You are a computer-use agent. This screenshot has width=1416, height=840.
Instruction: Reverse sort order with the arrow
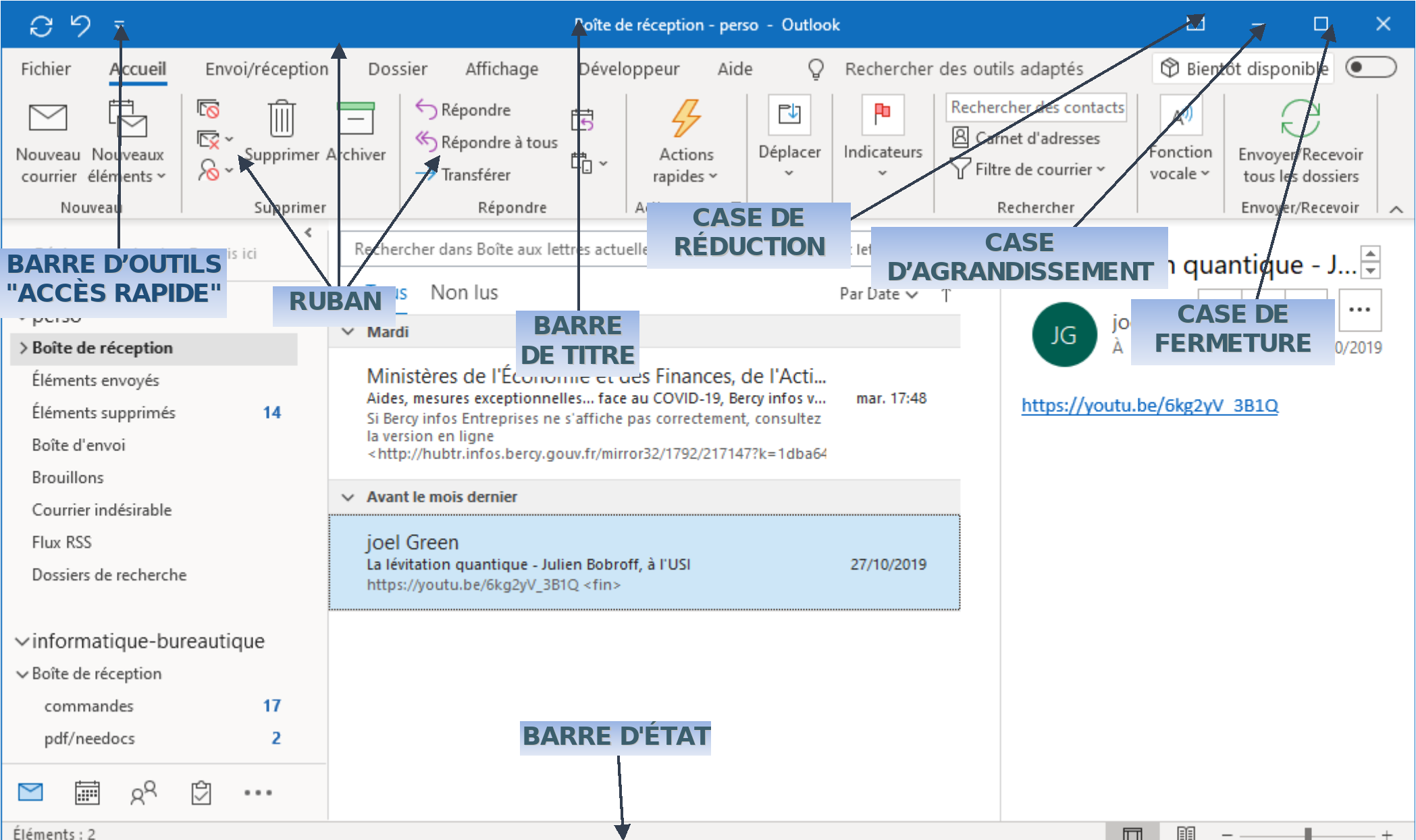pos(947,294)
